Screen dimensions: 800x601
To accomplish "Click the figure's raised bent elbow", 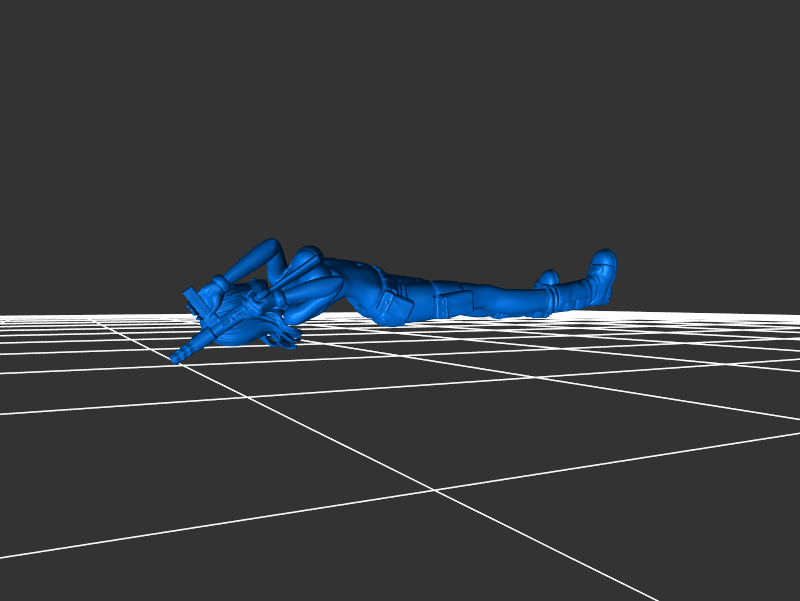I will tap(268, 245).
